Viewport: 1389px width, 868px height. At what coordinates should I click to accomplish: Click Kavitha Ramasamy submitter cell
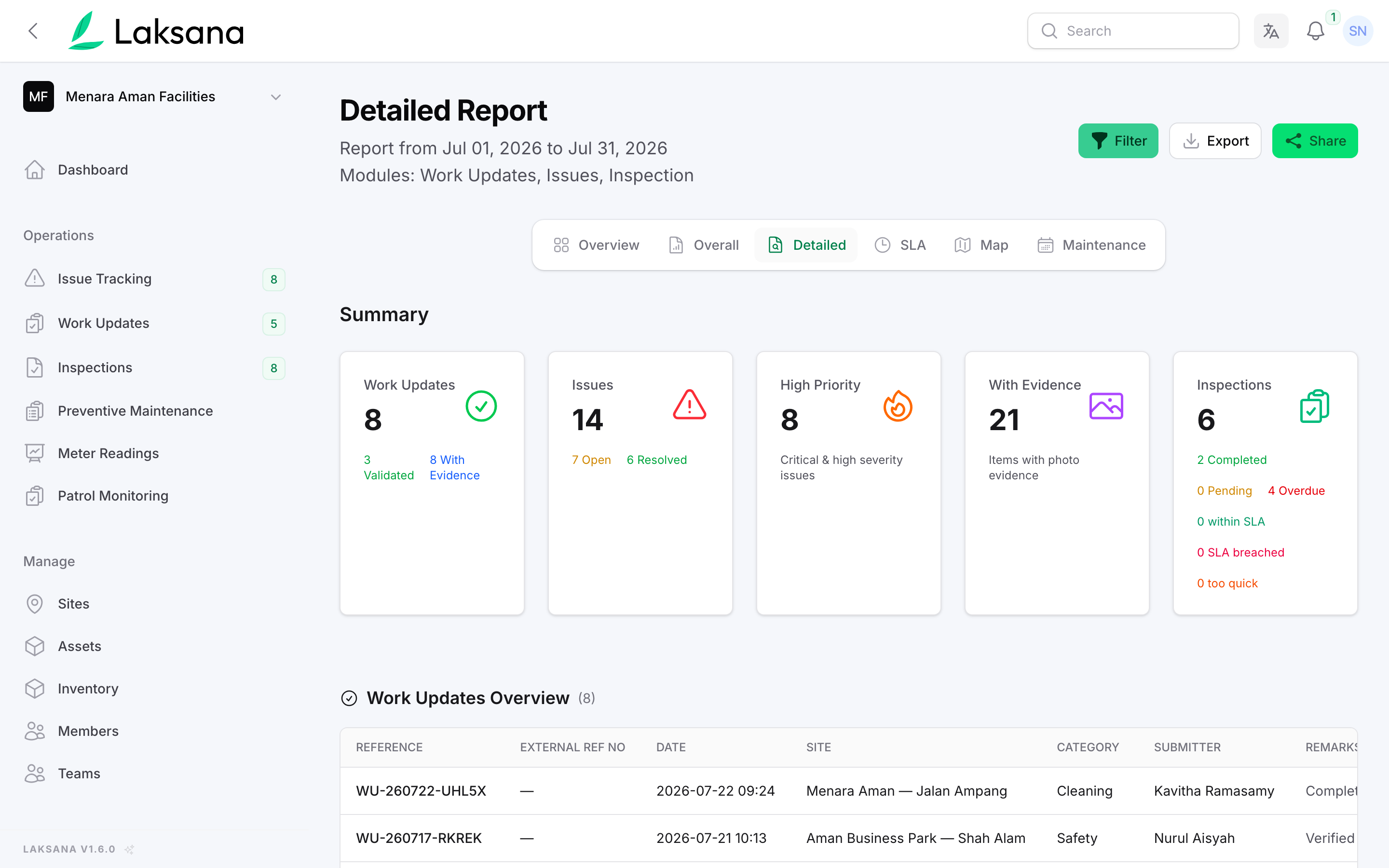point(1214,791)
